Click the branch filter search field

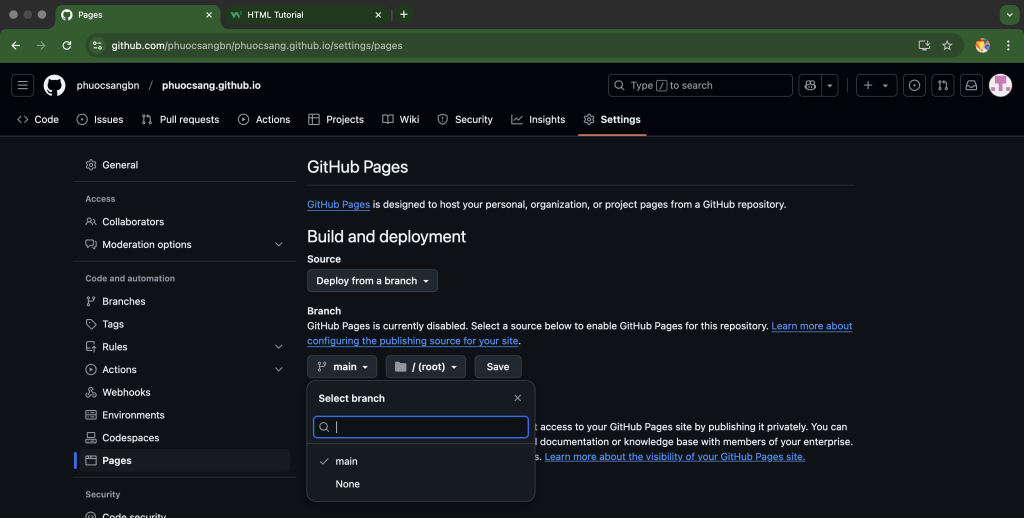[x=428, y=427]
